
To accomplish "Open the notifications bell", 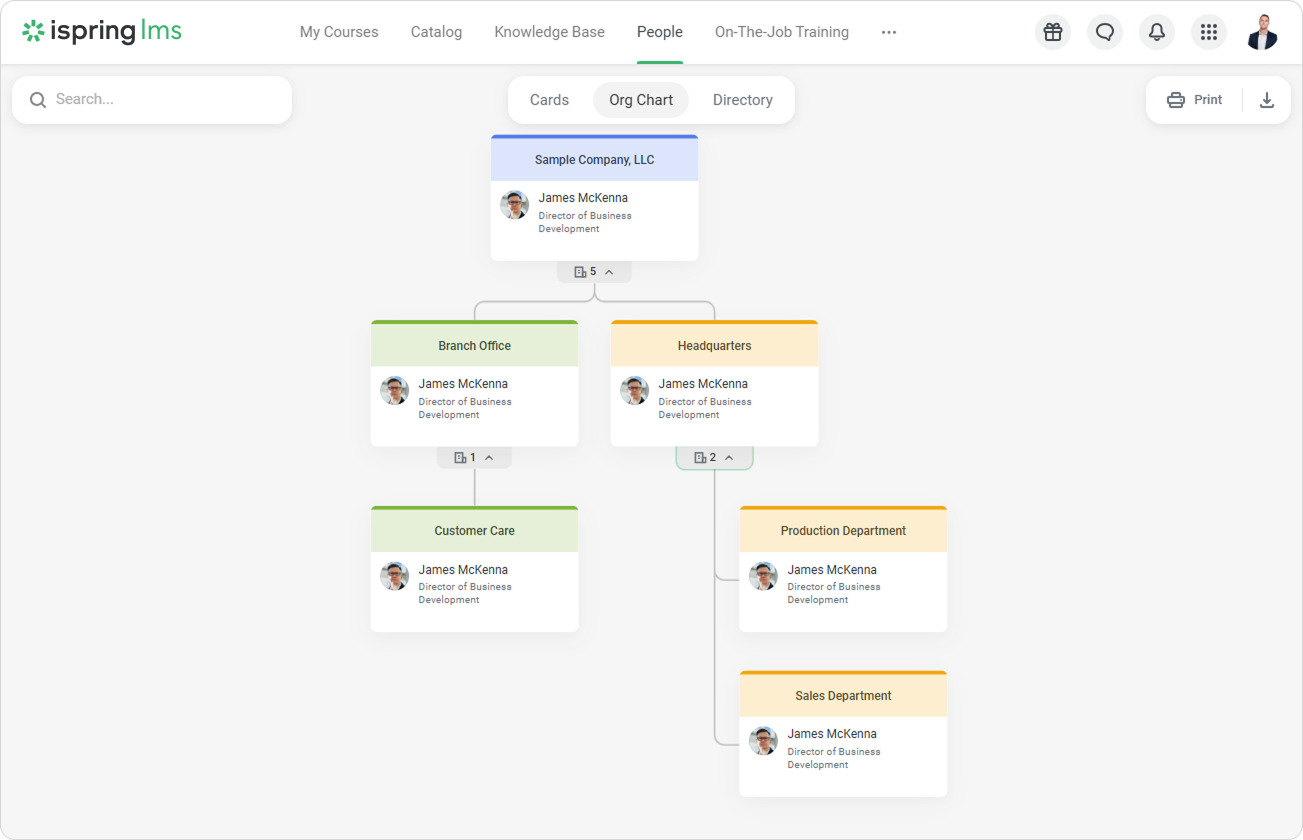I will pos(1157,32).
